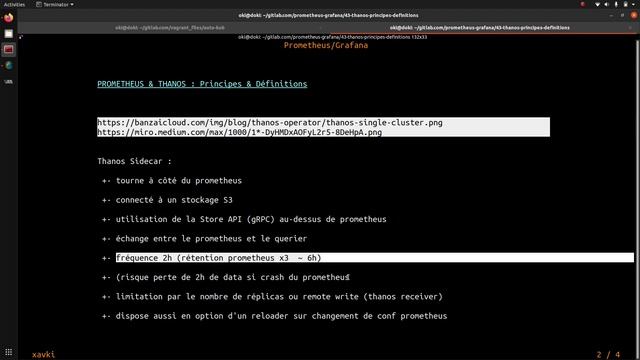Click the PROMETHEUS & THANOS title
Image resolution: width=640 pixels, height=360 pixels.
202,84
